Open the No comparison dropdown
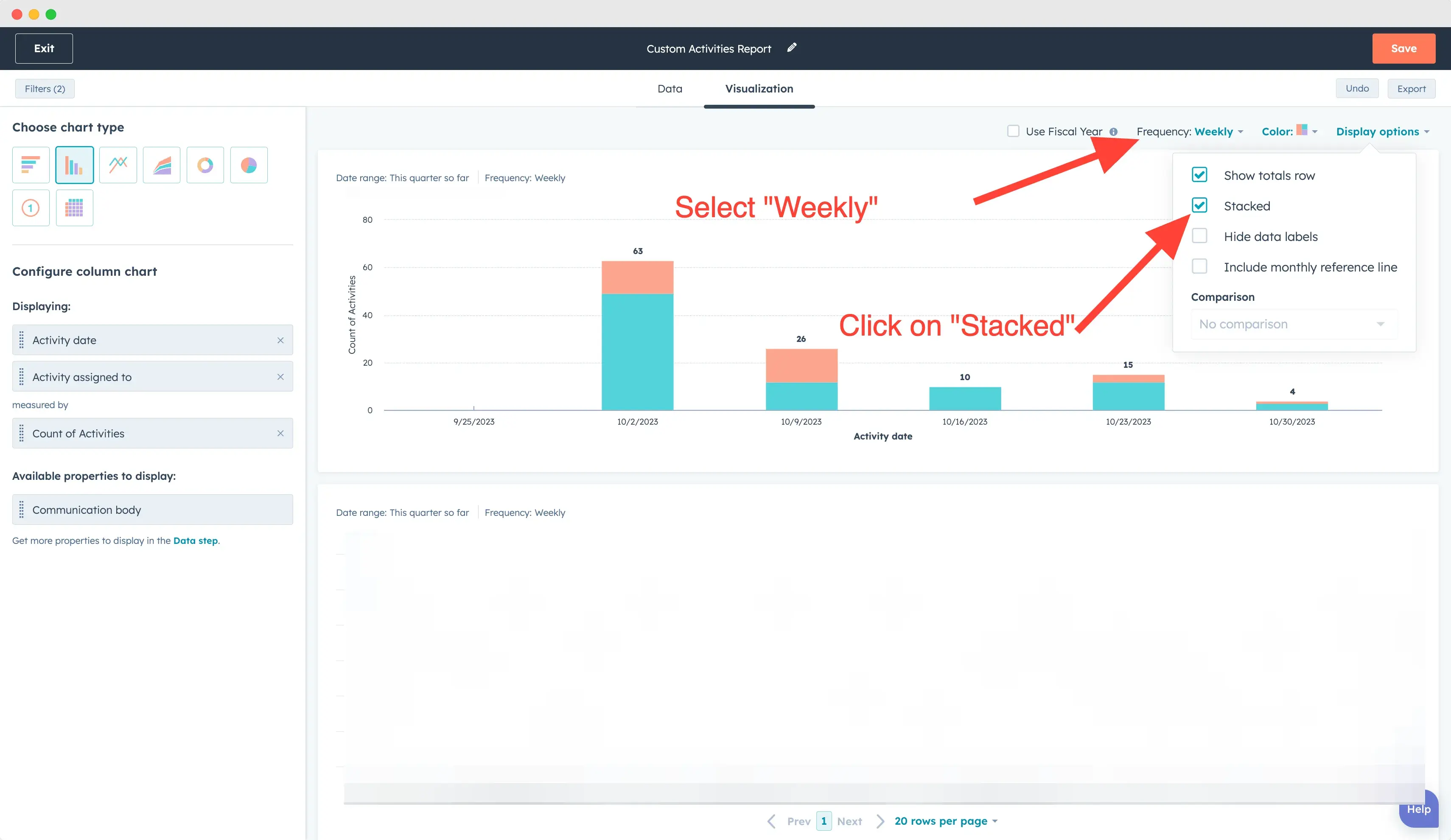 pyautogui.click(x=1293, y=324)
